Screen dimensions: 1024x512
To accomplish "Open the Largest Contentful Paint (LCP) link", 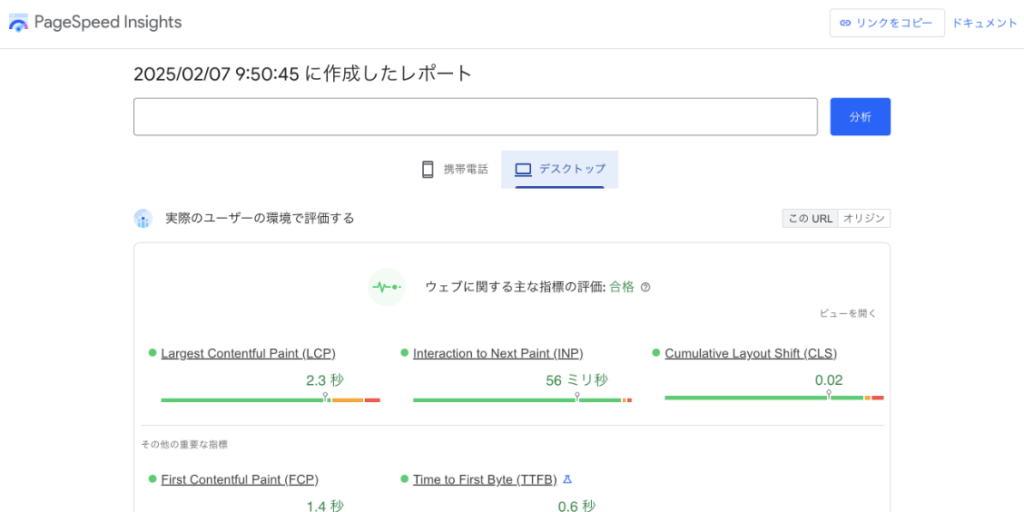I will coord(248,353).
